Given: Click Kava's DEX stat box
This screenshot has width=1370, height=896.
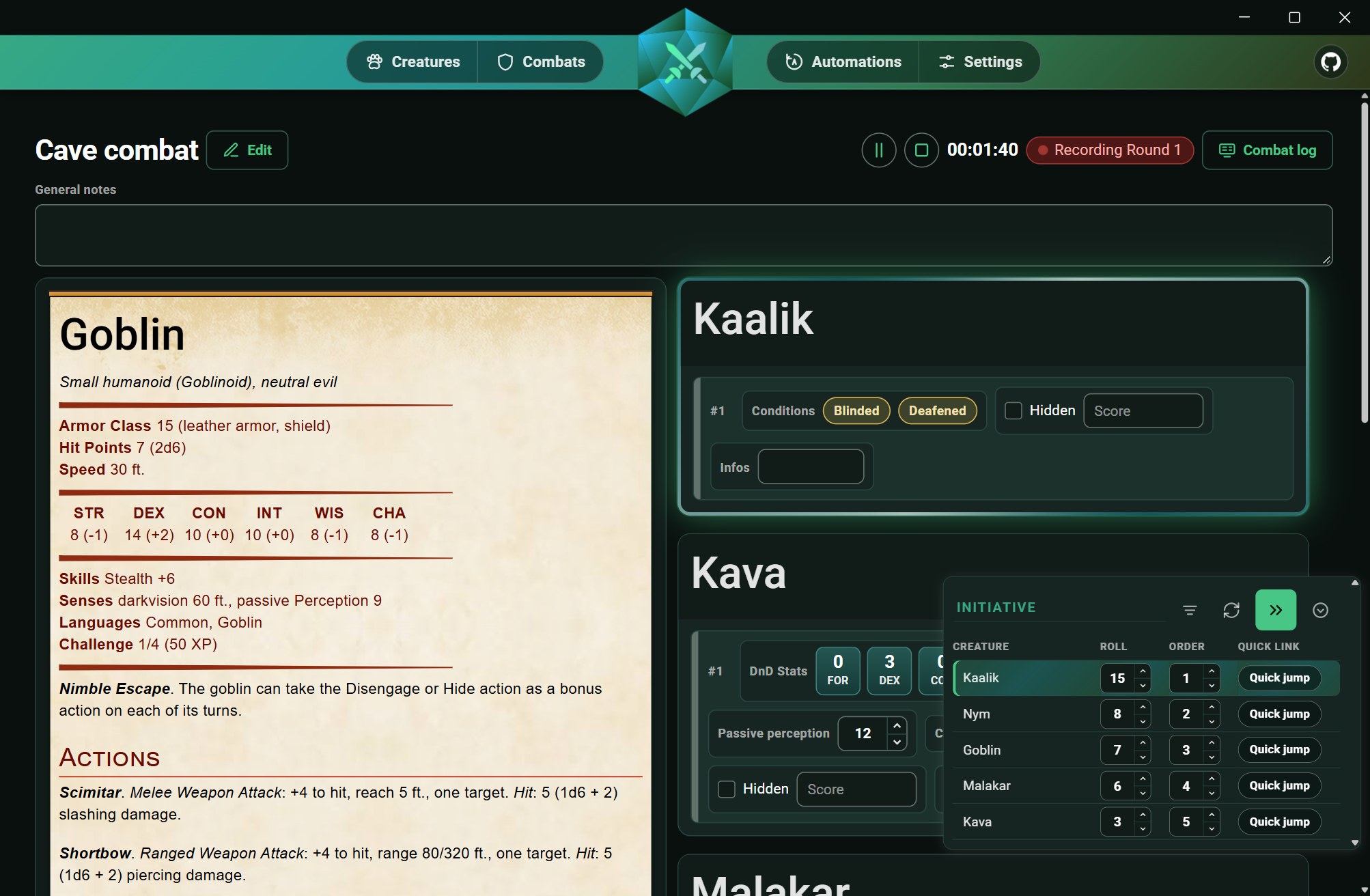Looking at the screenshot, I should (x=889, y=671).
